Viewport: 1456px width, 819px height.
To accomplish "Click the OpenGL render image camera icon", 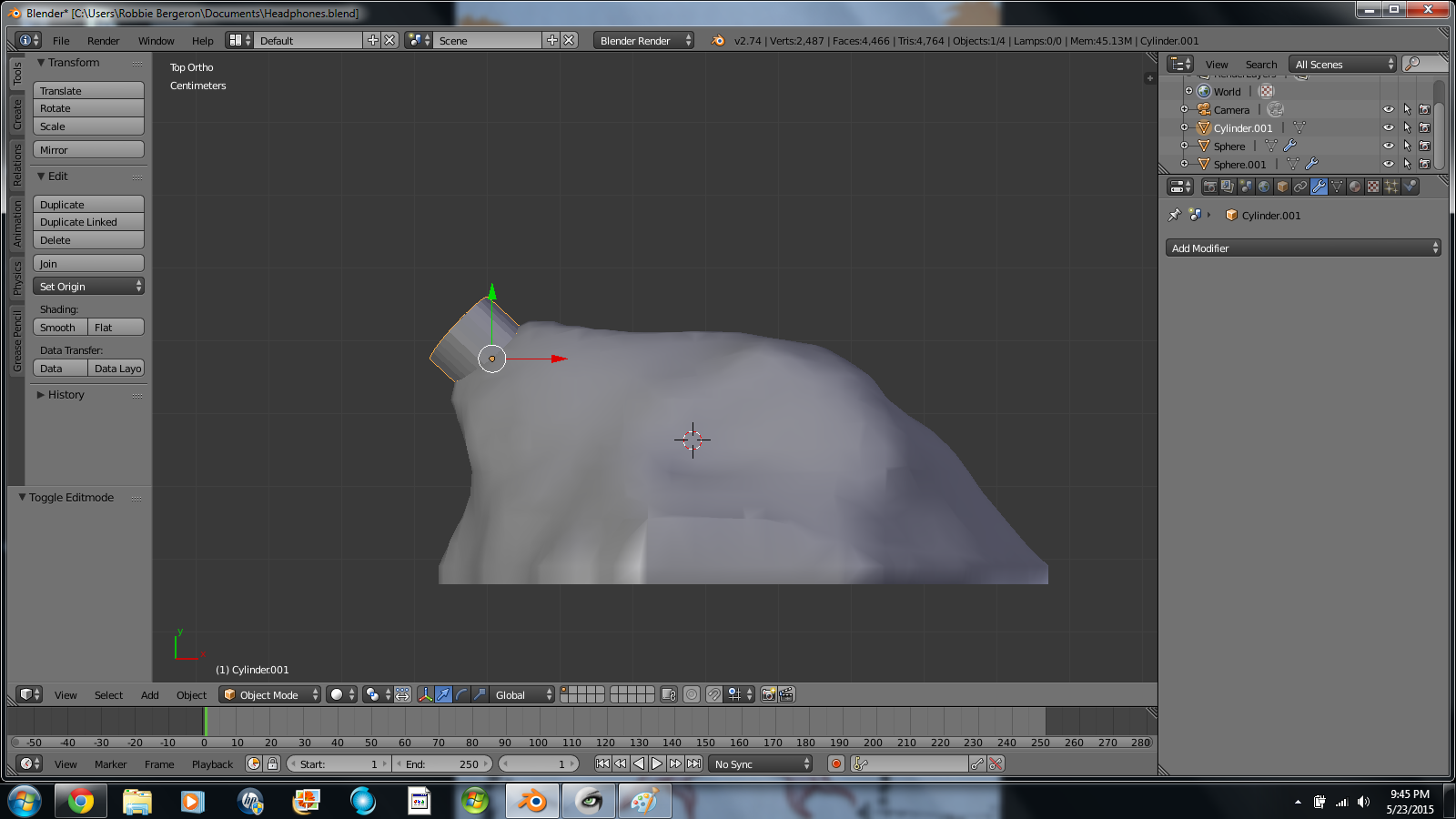I will point(769,694).
